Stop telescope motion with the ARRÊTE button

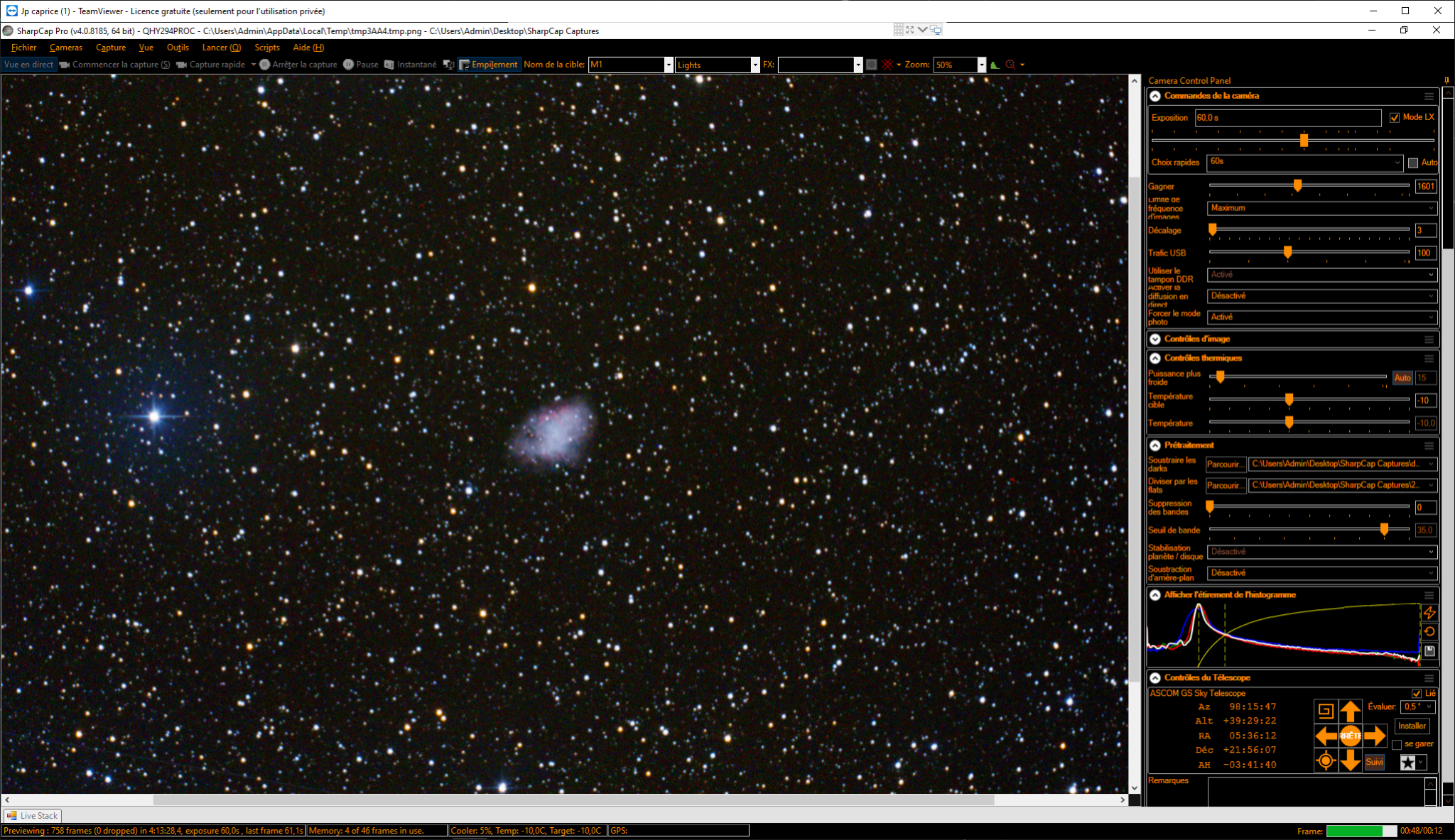1351,736
